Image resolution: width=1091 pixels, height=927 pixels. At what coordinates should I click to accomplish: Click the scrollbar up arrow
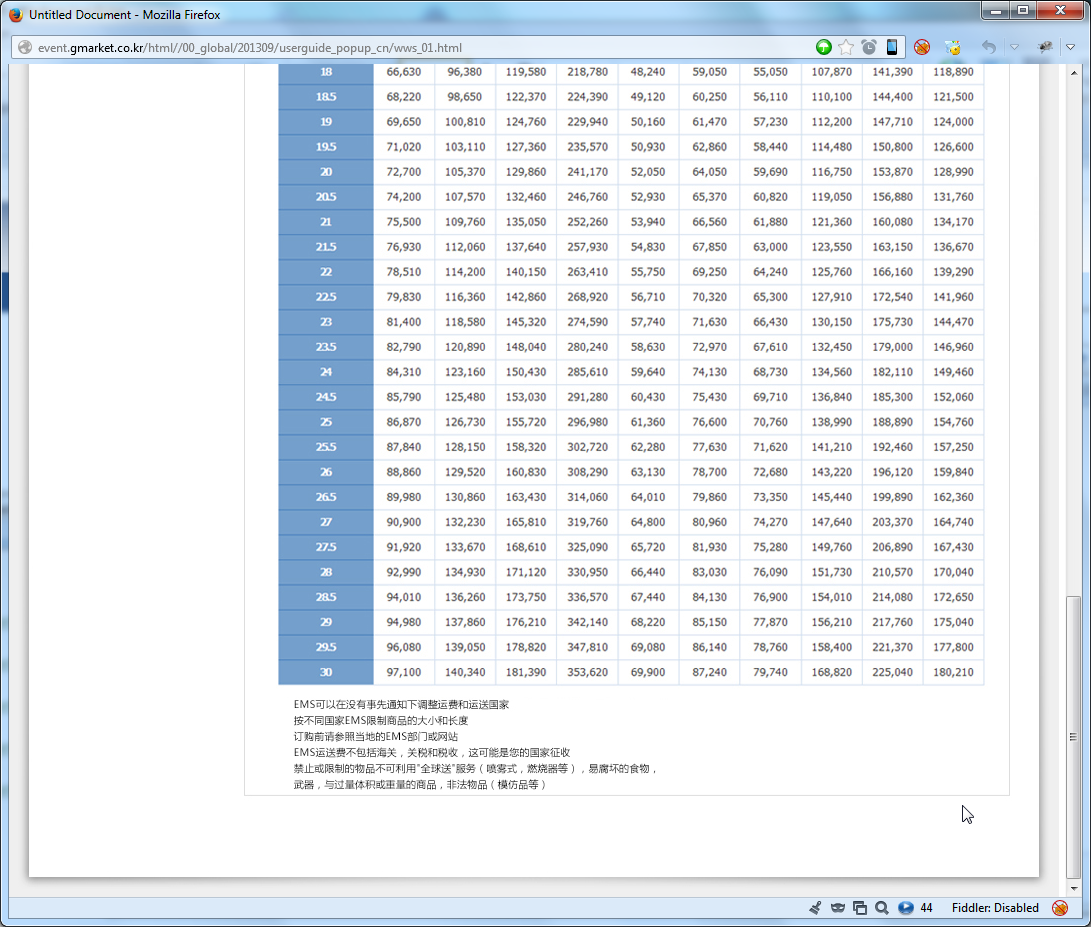point(1074,72)
